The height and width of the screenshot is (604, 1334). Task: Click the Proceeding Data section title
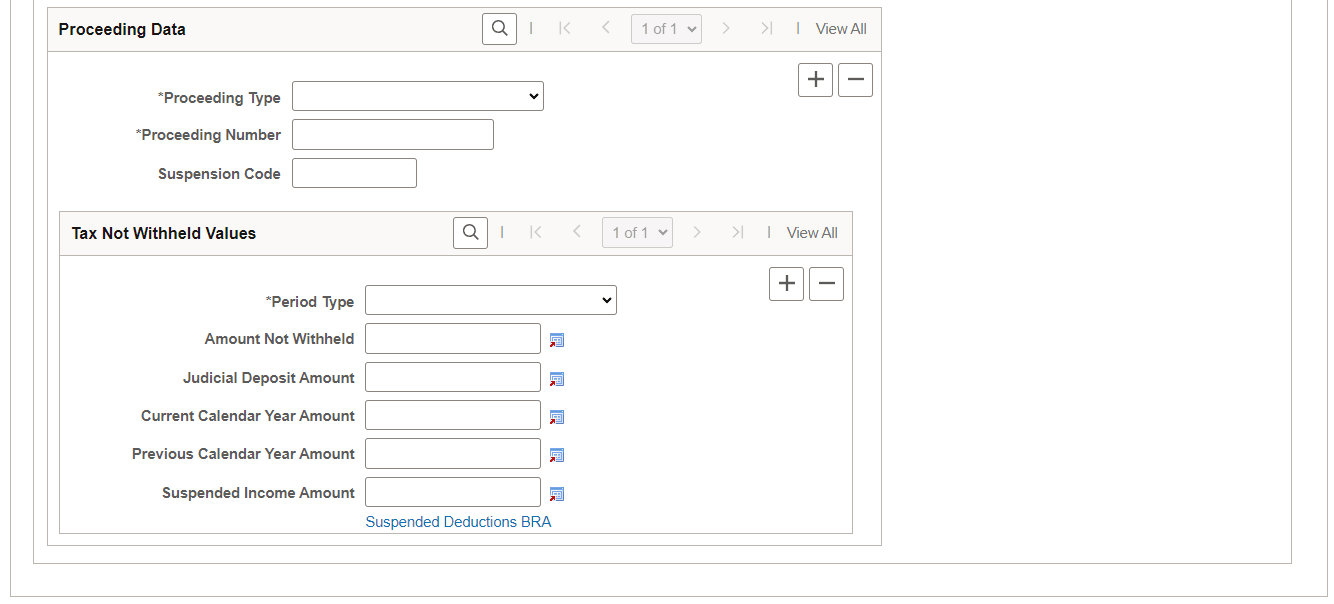[x=122, y=29]
